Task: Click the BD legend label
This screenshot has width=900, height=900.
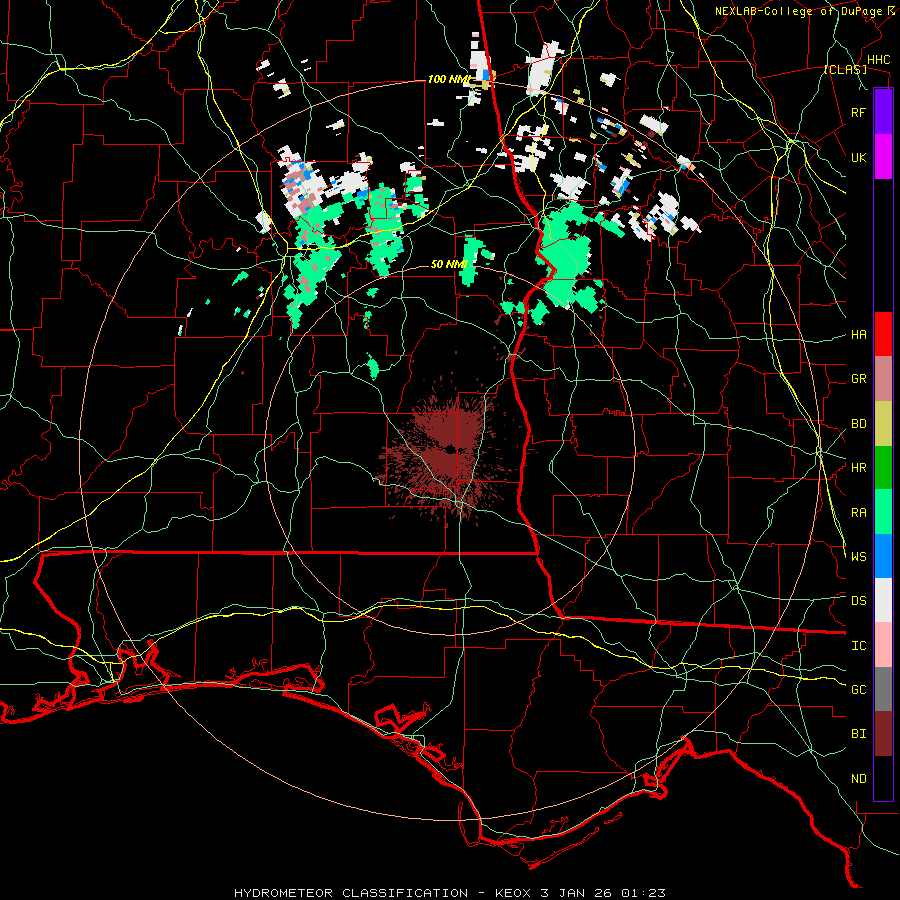Action: coord(859,424)
